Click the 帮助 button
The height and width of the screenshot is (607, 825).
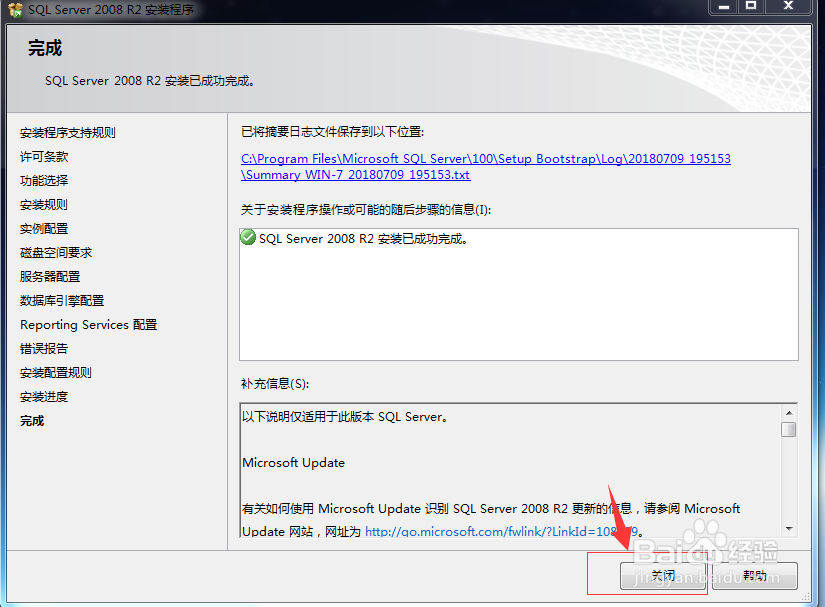click(754, 575)
